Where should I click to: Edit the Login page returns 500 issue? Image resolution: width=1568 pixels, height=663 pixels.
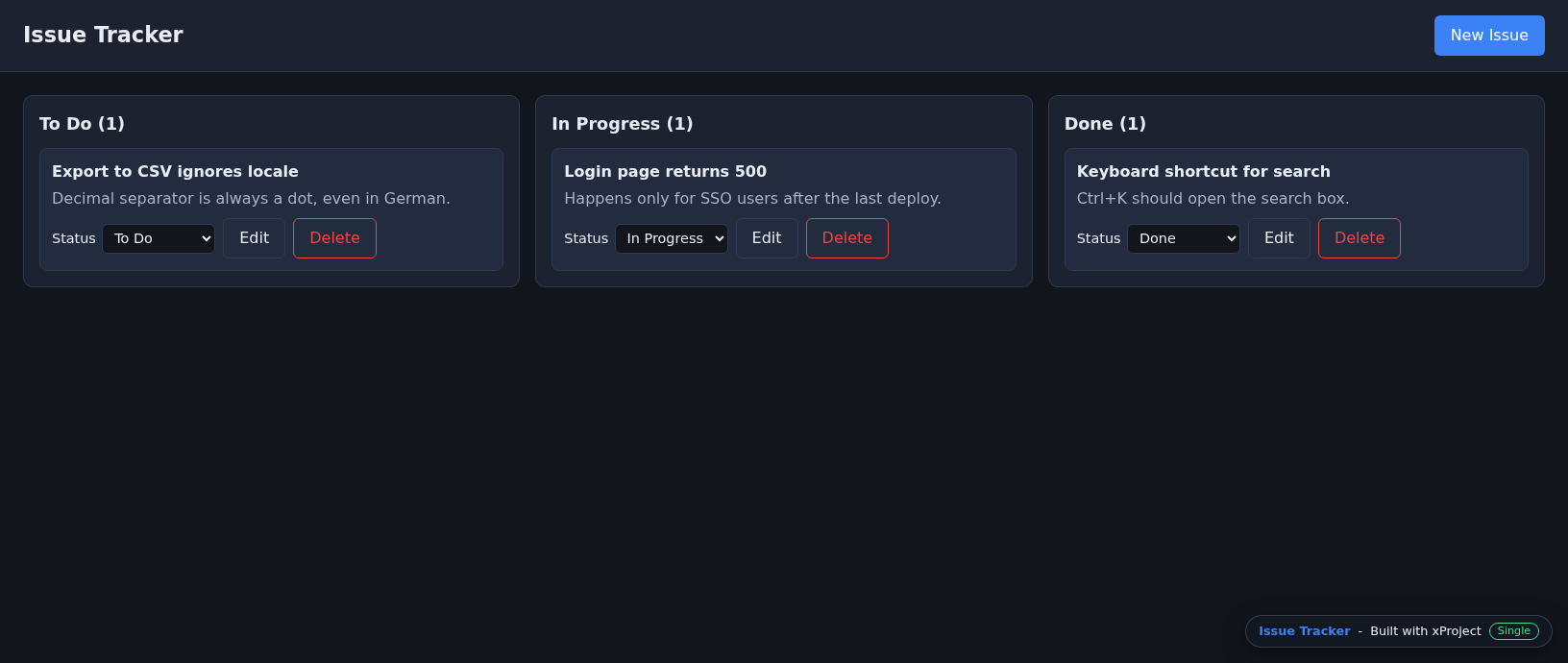[x=767, y=238]
